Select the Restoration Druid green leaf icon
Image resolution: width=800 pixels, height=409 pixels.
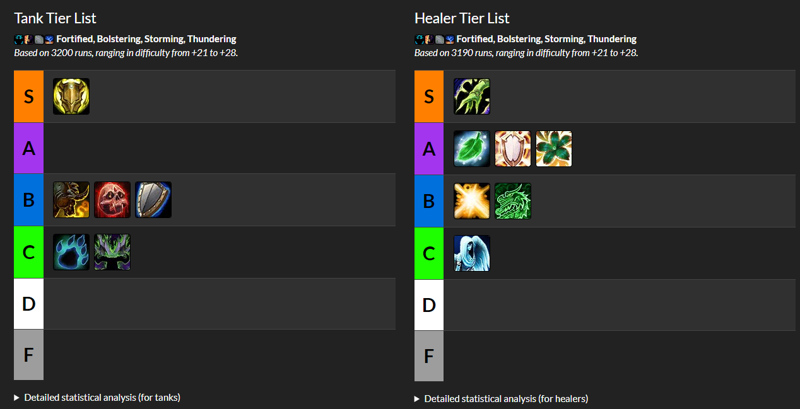point(472,148)
